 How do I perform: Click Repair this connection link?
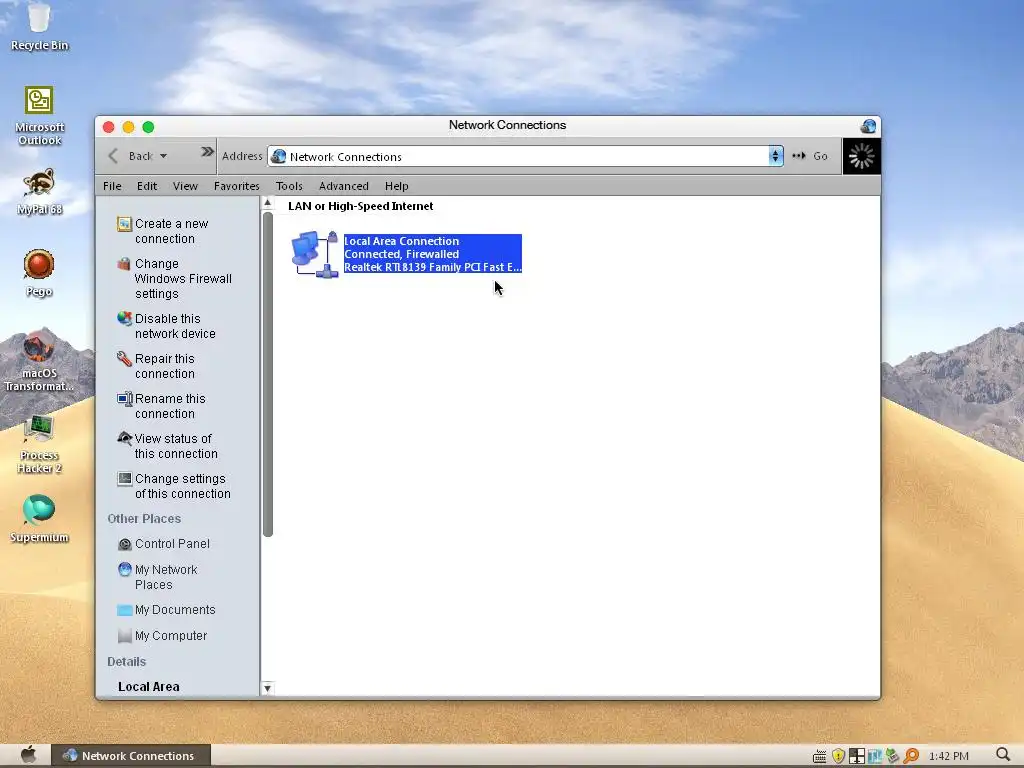point(165,366)
